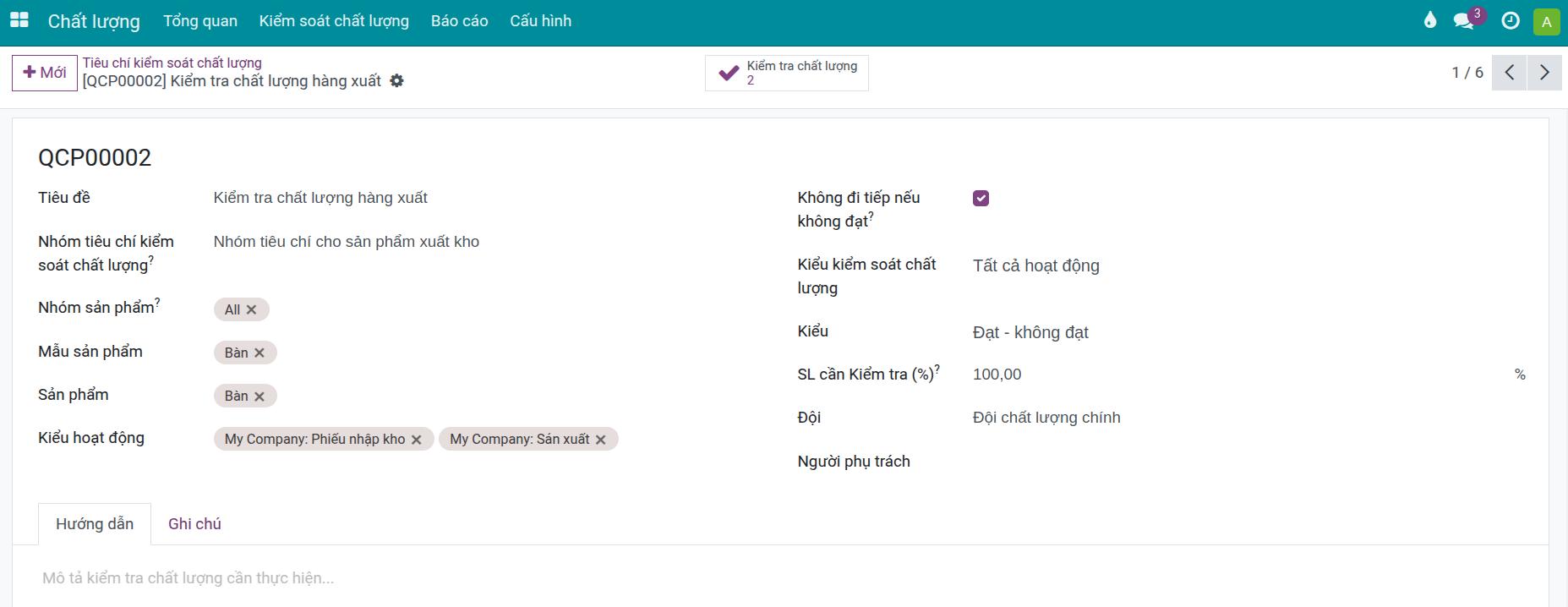The width and height of the screenshot is (1568, 607).
Task: Open the apps grid menu icon
Action: tap(19, 20)
